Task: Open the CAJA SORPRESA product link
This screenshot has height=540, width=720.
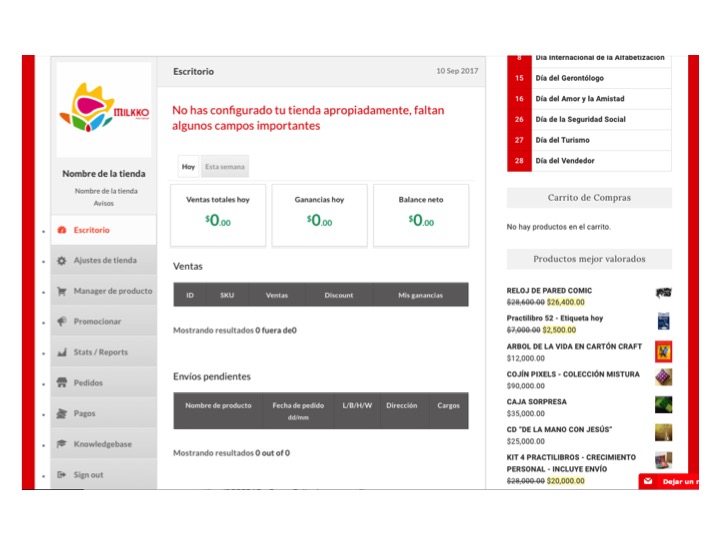Action: (537, 402)
